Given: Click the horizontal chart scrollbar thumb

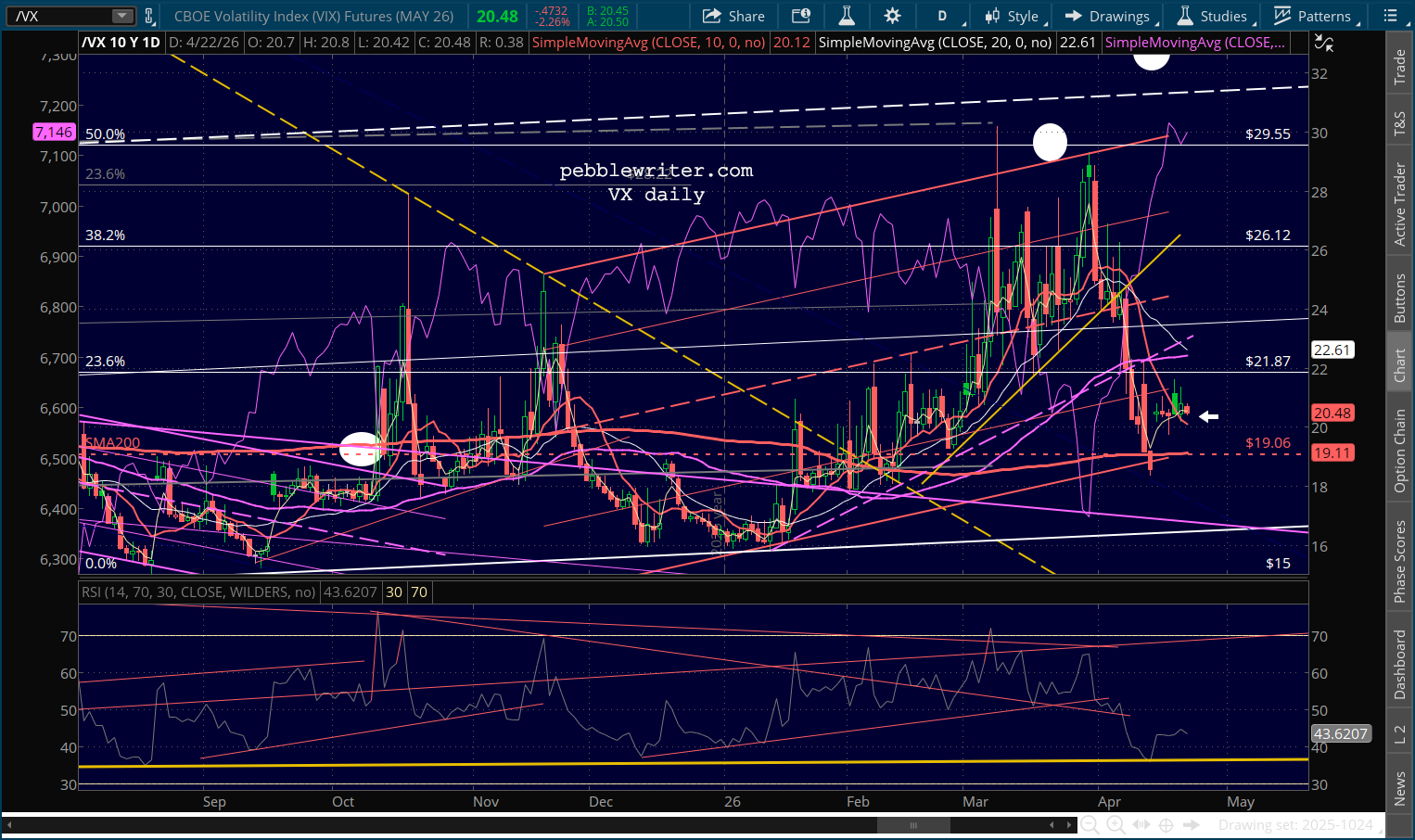Looking at the screenshot, I should (912, 825).
